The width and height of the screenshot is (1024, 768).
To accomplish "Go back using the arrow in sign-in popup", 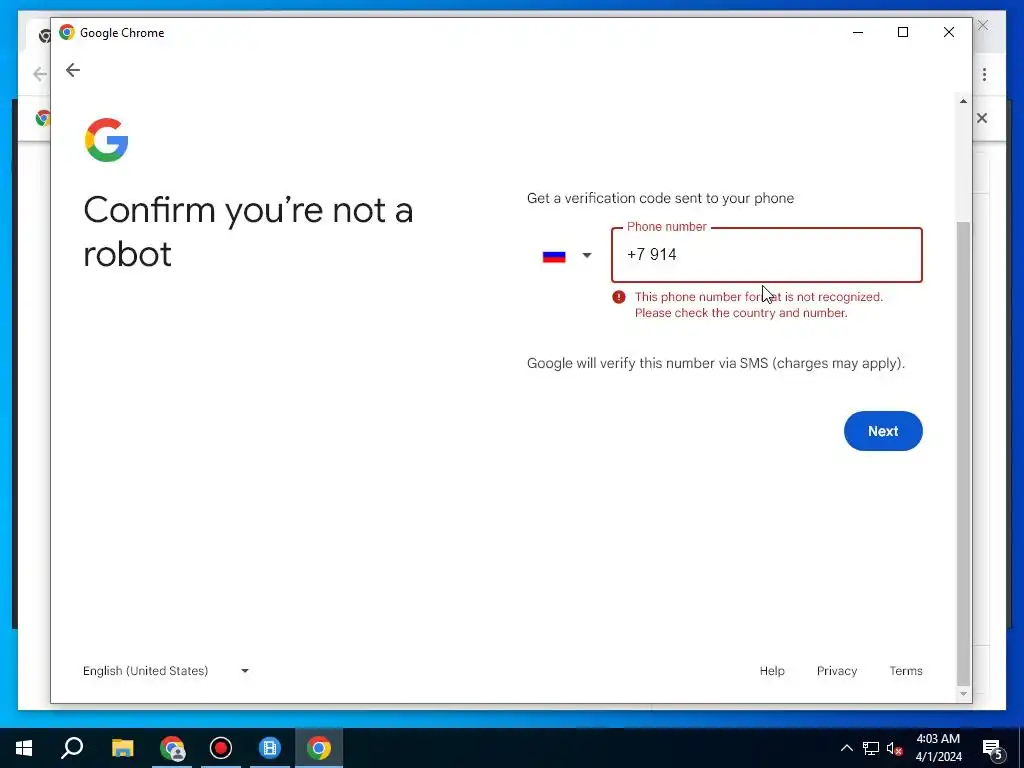I will click(x=72, y=70).
